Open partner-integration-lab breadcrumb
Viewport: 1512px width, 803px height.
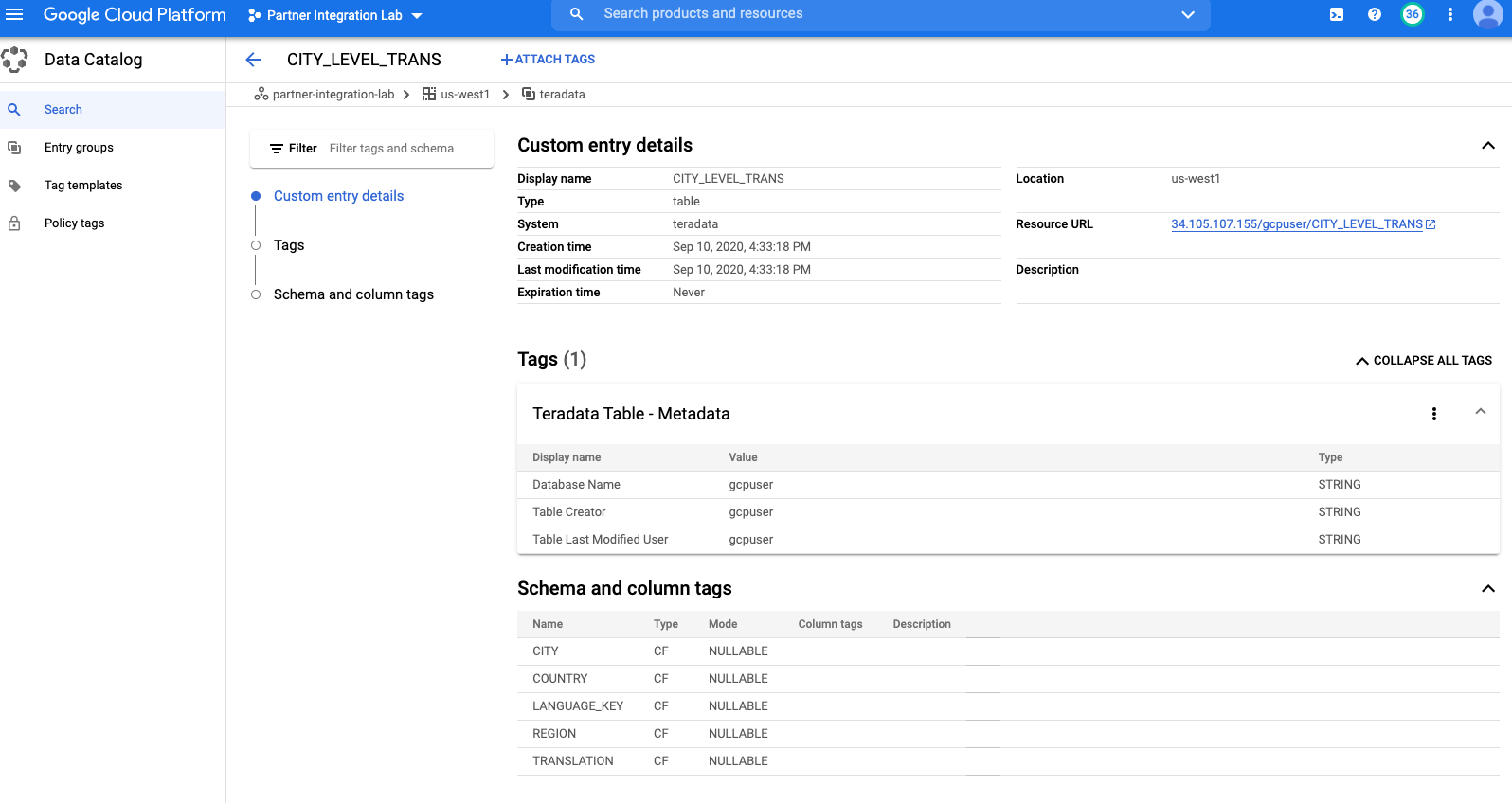click(324, 95)
